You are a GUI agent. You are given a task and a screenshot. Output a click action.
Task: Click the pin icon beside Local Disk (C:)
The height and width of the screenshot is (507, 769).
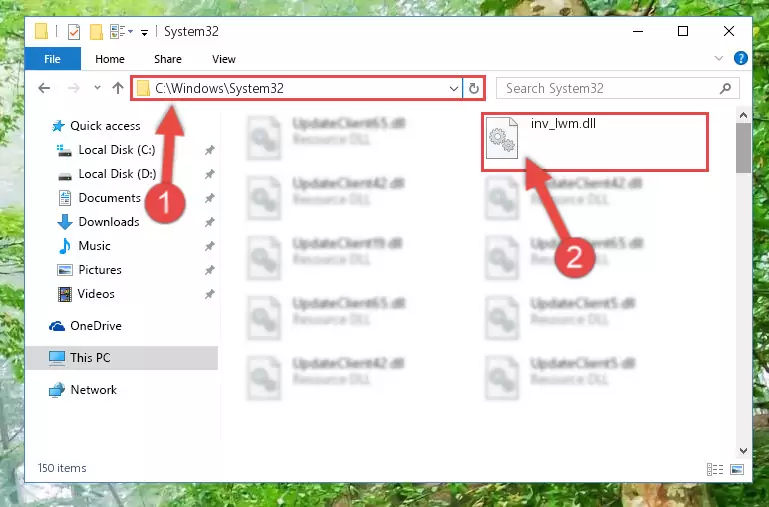coord(209,150)
